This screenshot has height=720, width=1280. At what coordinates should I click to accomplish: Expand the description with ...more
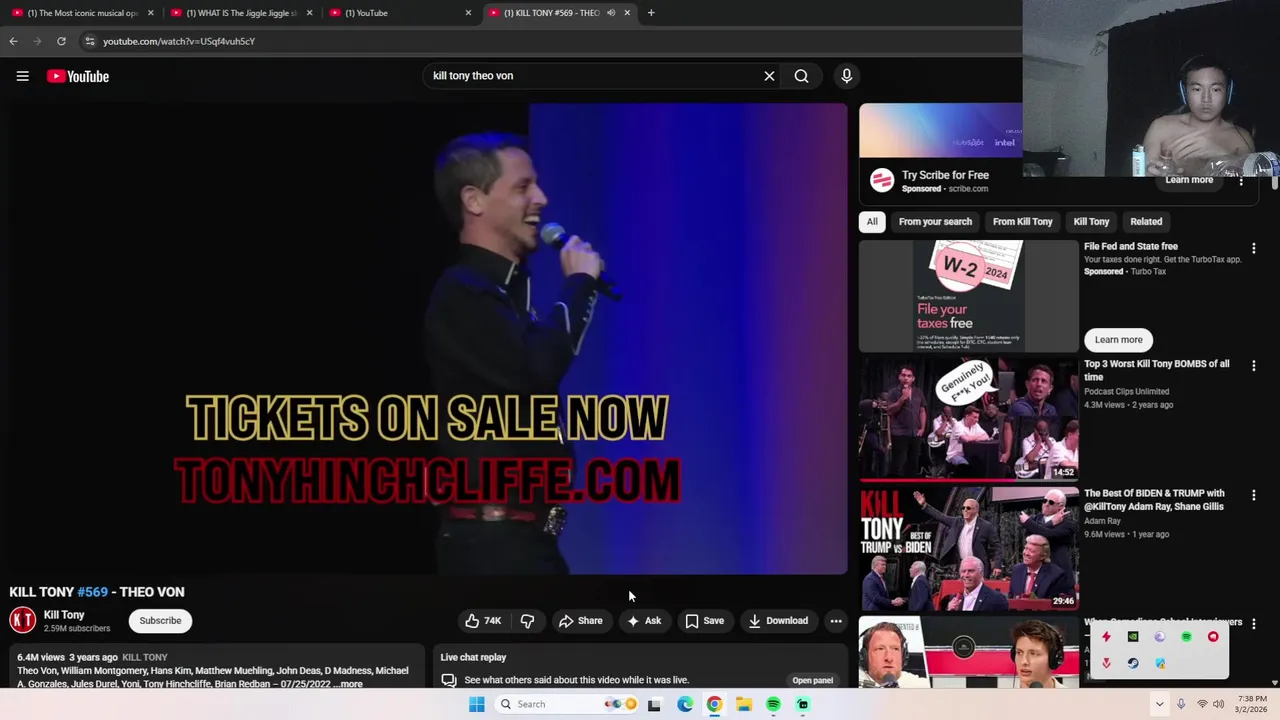349,684
